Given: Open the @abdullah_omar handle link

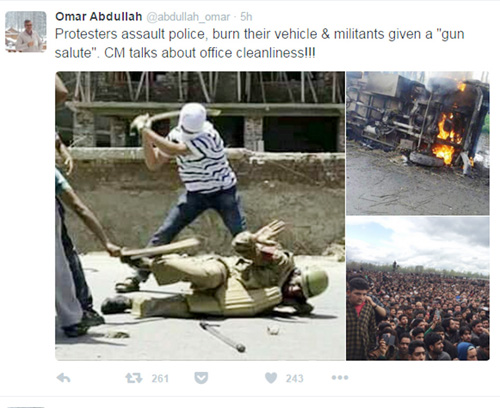Looking at the screenshot, I should (188, 17).
